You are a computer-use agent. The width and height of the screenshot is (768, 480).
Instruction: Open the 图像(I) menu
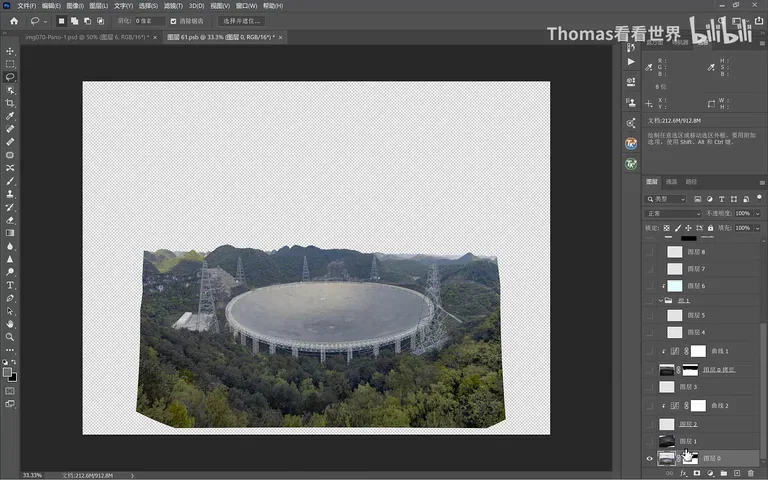click(75, 6)
